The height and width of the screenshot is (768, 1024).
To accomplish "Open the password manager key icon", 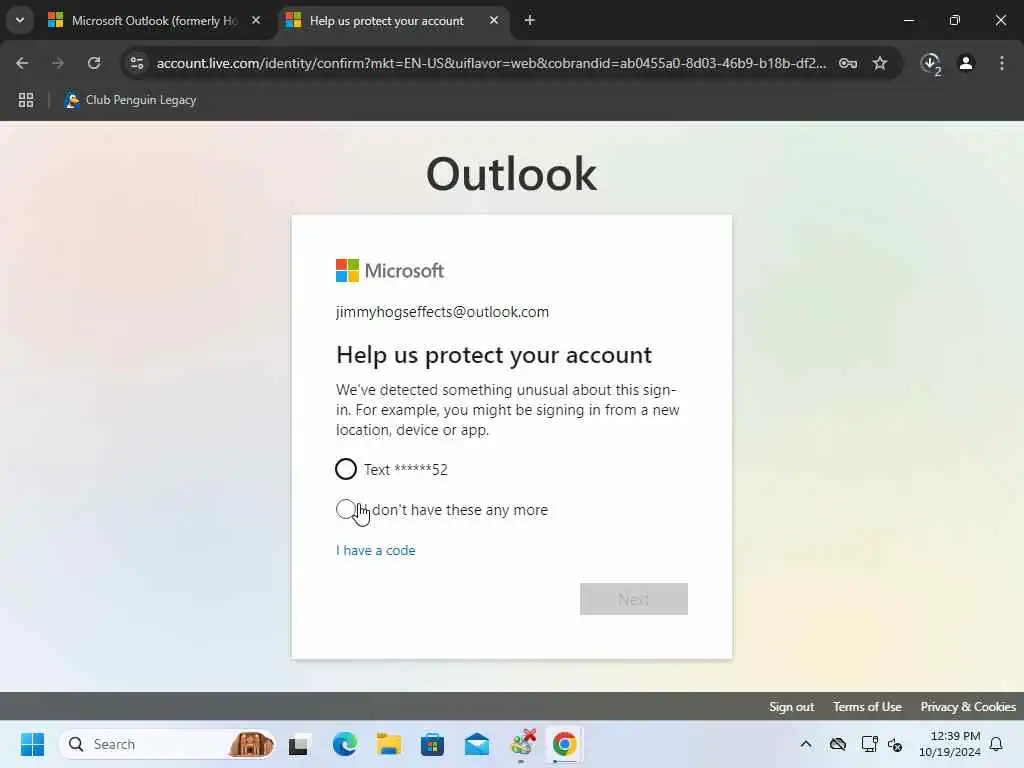I will coord(848,63).
